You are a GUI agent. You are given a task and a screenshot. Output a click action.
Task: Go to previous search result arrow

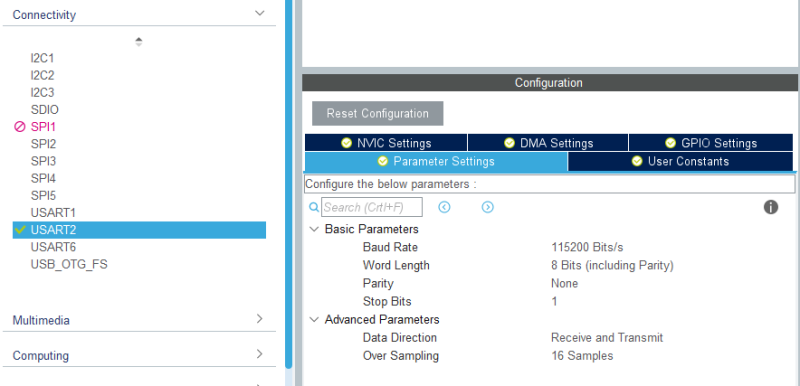click(x=444, y=207)
